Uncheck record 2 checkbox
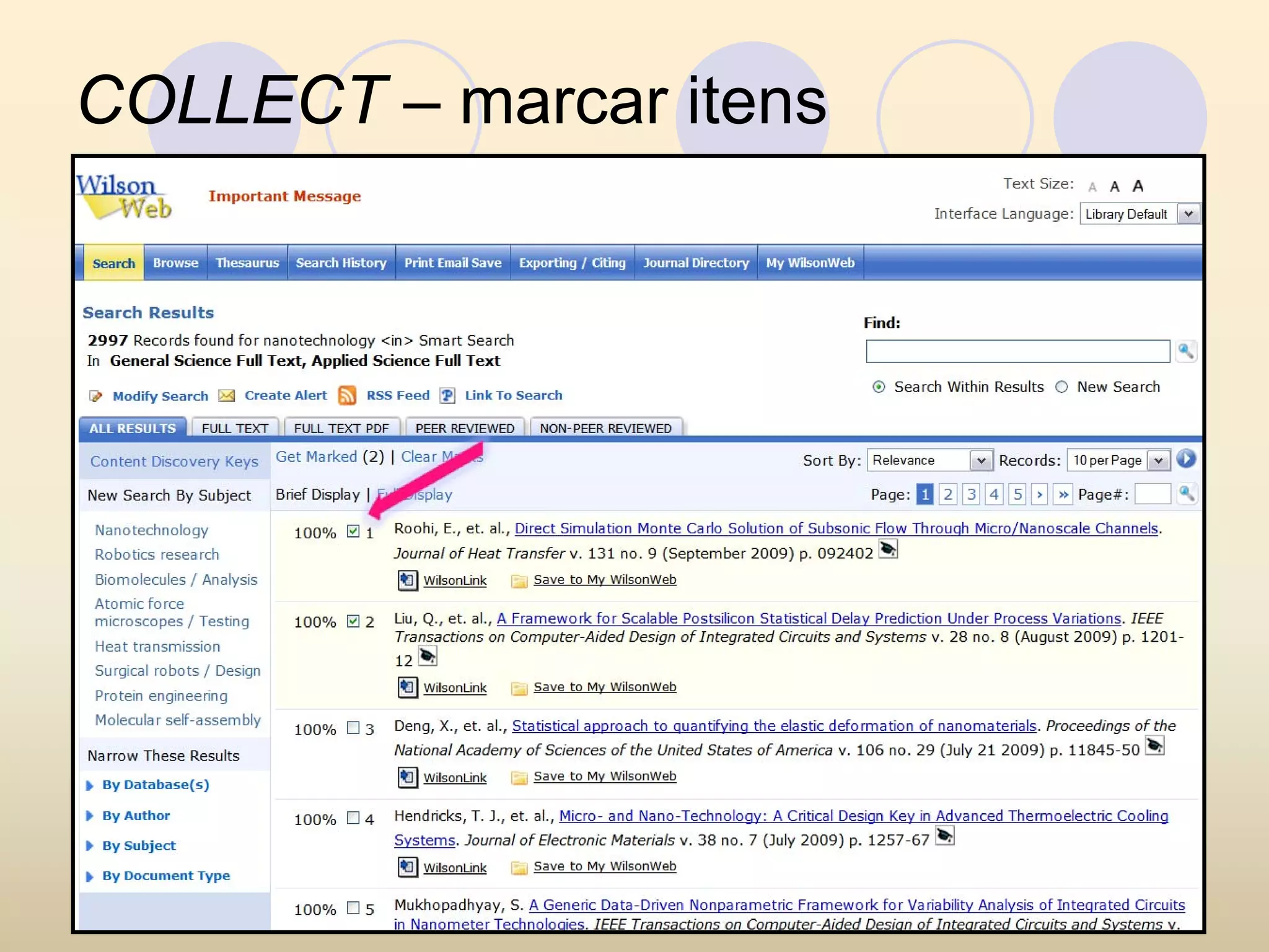This screenshot has width=1269, height=952. 353,621
